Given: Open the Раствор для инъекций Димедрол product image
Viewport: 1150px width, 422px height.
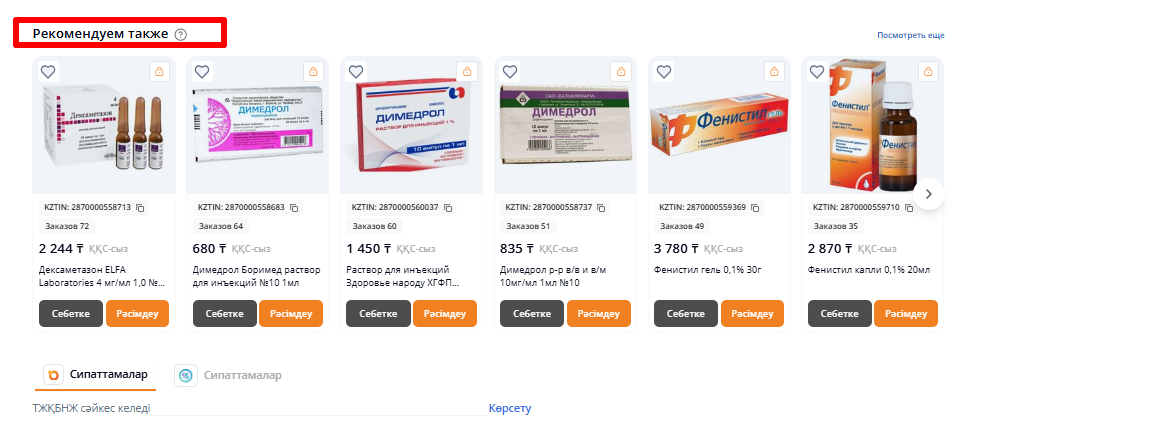Looking at the screenshot, I should [410, 125].
